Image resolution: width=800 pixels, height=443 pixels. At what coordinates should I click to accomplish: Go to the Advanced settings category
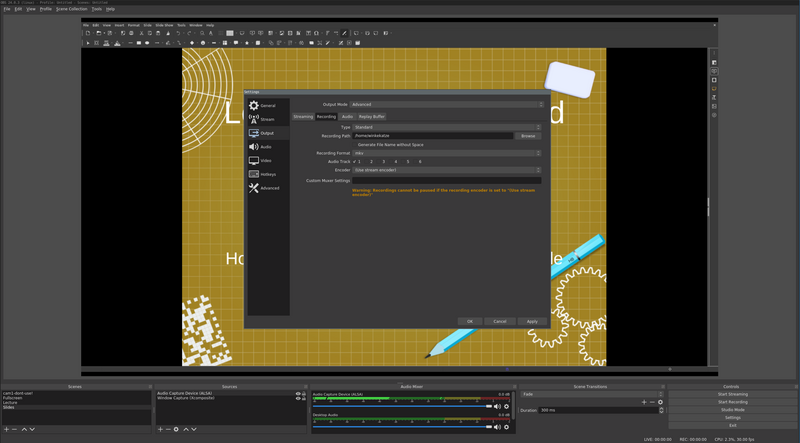[x=268, y=188]
